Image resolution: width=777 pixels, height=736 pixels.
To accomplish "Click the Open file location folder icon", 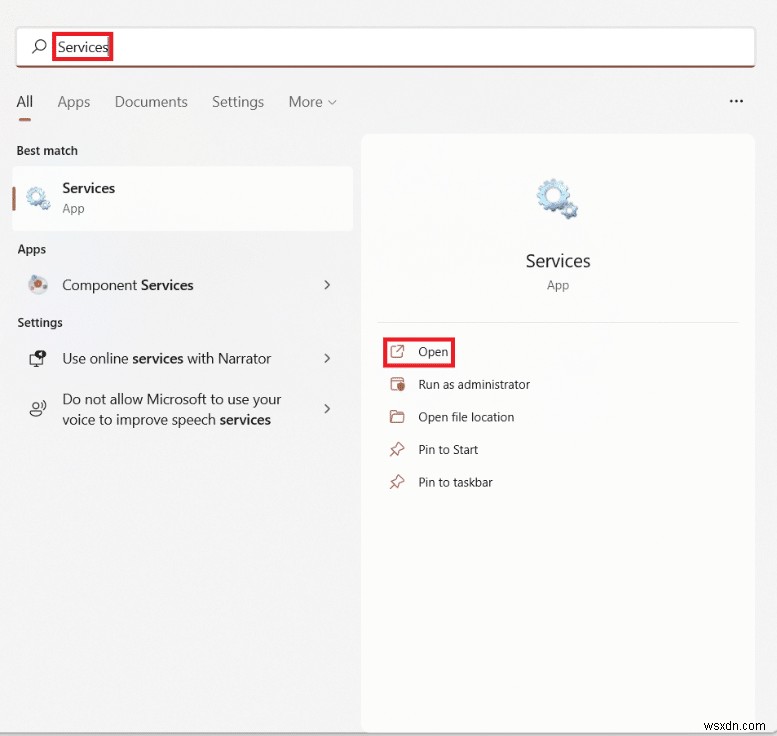I will click(x=397, y=417).
